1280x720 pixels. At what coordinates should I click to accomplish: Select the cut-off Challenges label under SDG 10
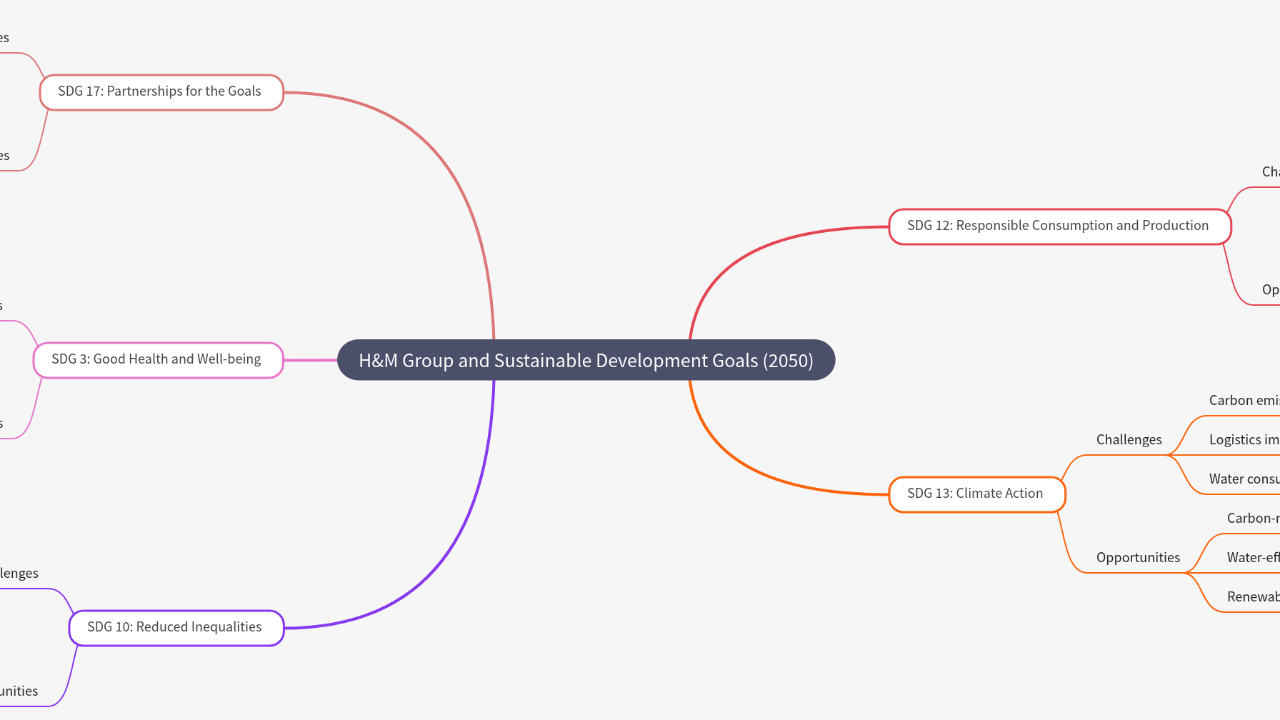click(19, 574)
